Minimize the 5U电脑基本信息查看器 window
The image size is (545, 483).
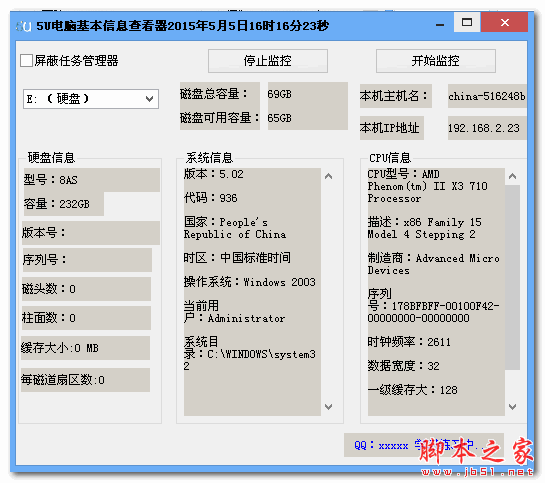[440, 25]
